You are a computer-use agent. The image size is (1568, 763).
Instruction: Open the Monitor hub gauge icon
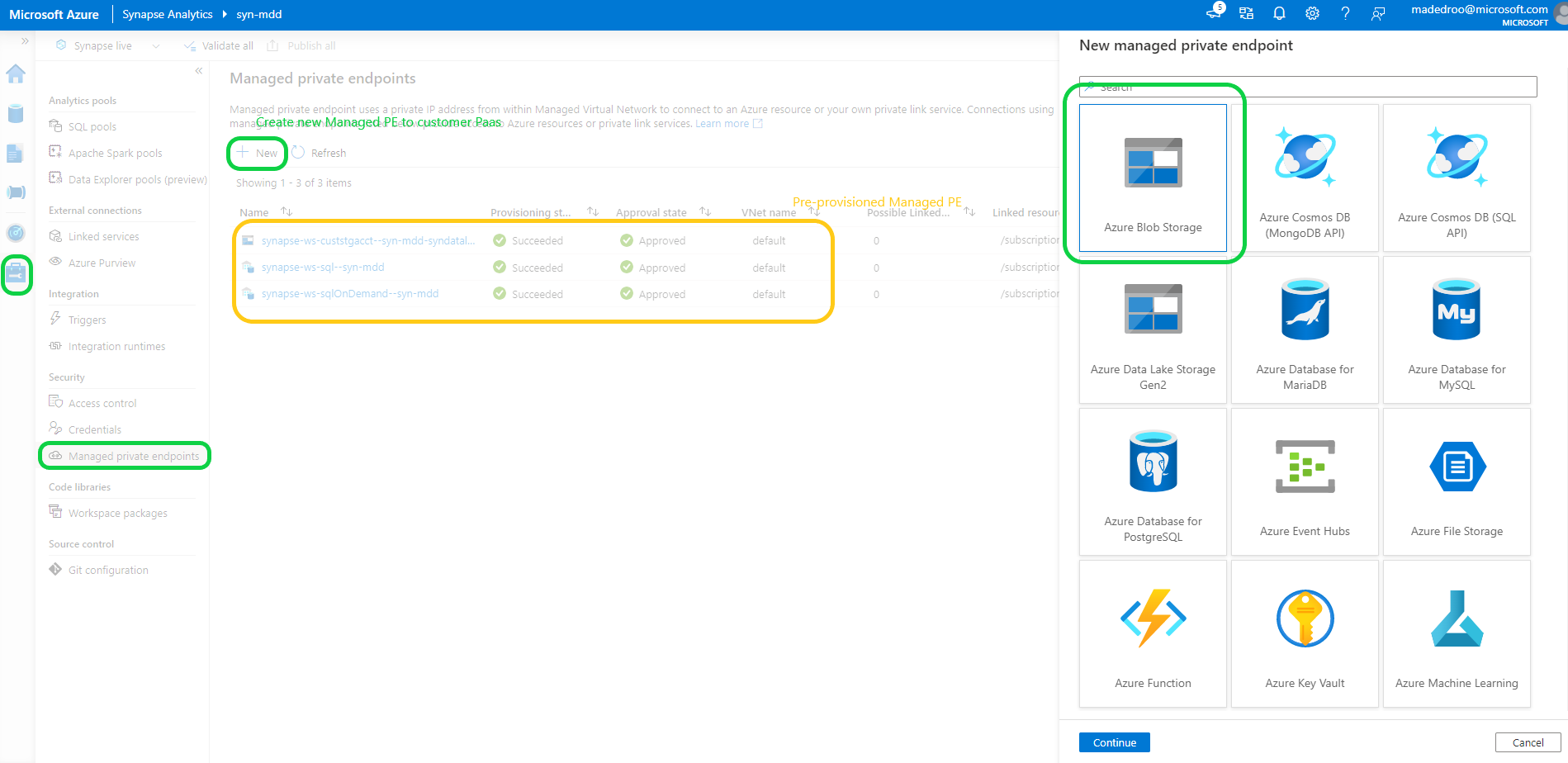pos(16,233)
